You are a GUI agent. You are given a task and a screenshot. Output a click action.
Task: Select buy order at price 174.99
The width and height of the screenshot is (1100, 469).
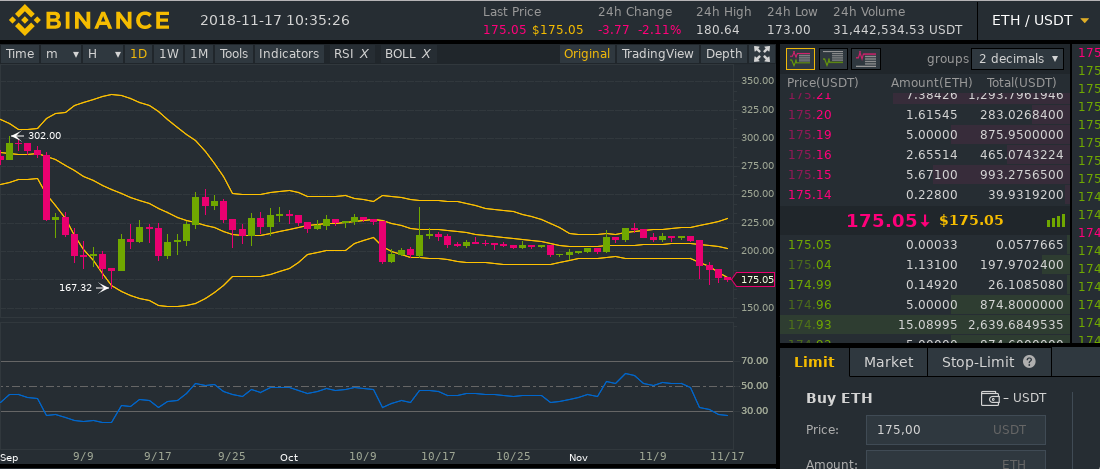point(925,285)
